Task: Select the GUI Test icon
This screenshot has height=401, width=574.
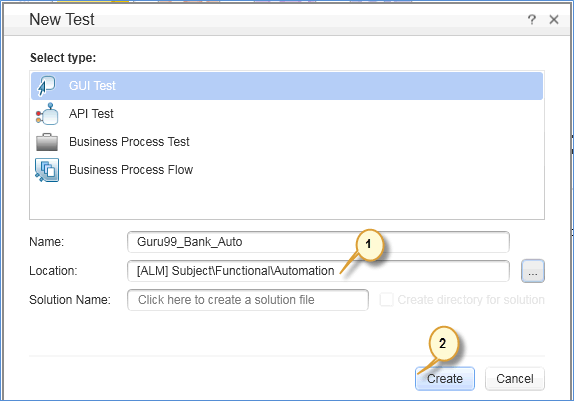Action: coord(46,86)
